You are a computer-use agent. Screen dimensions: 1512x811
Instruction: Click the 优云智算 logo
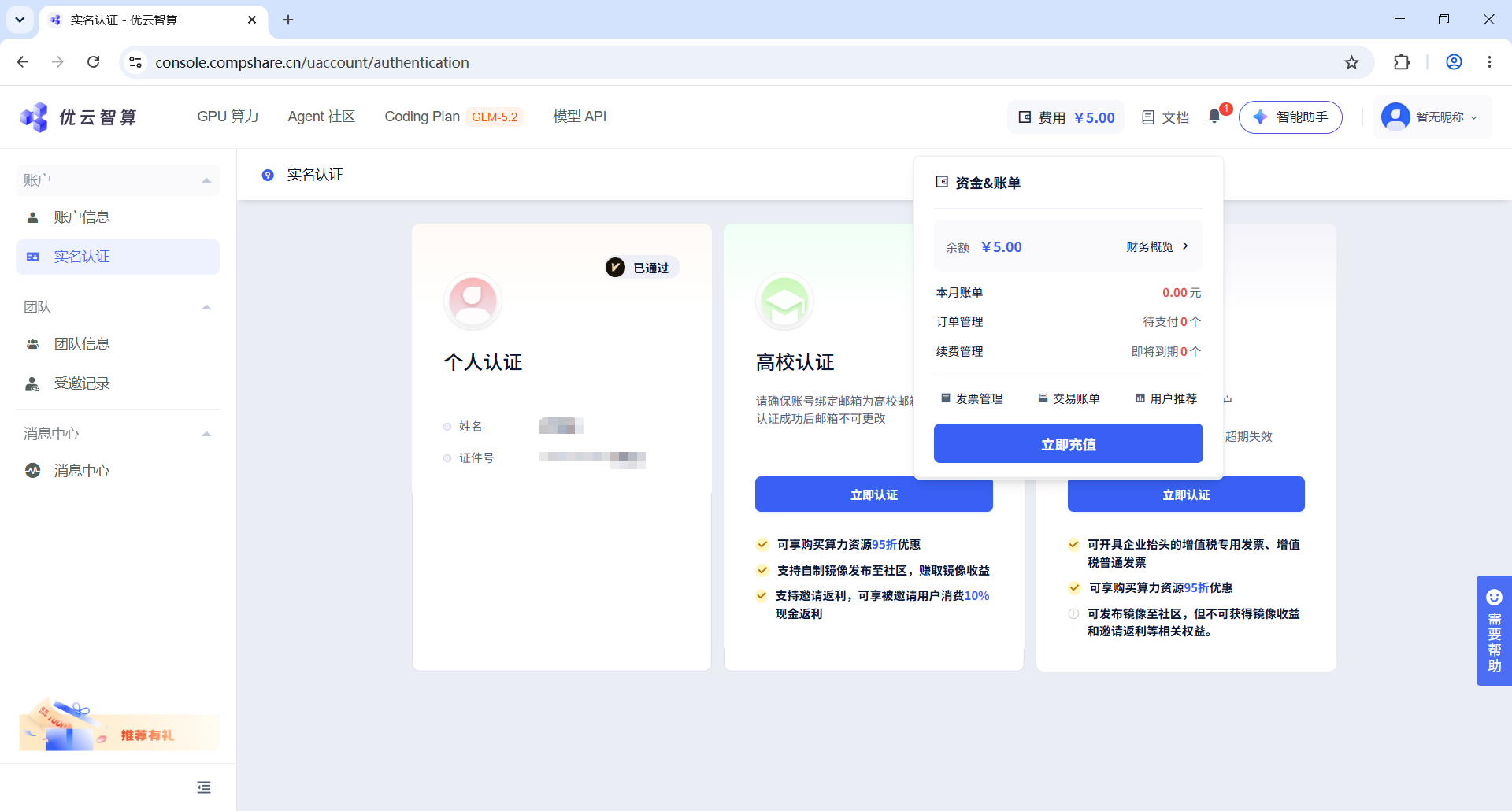78,117
